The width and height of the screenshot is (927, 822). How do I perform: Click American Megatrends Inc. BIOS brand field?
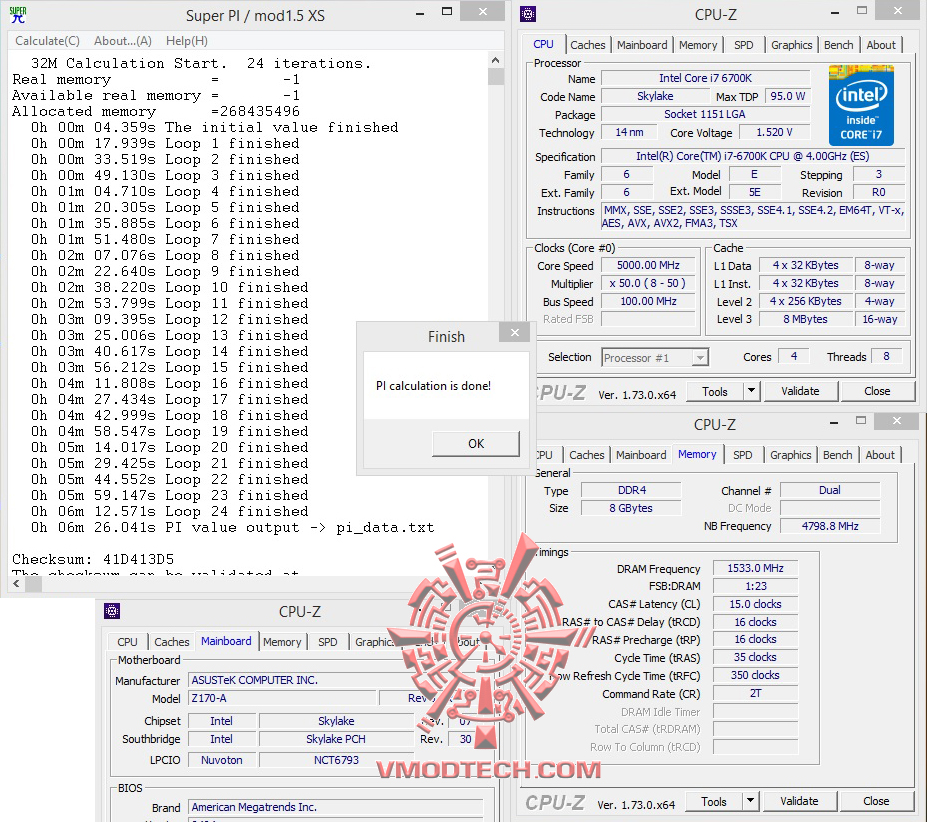[x=335, y=807]
